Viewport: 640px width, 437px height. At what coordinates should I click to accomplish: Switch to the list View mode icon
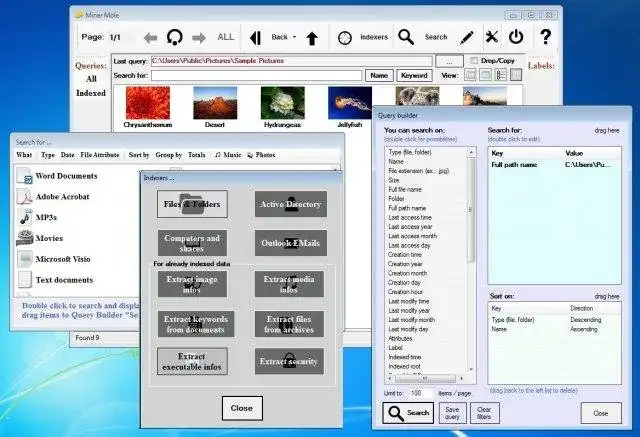[x=501, y=75]
